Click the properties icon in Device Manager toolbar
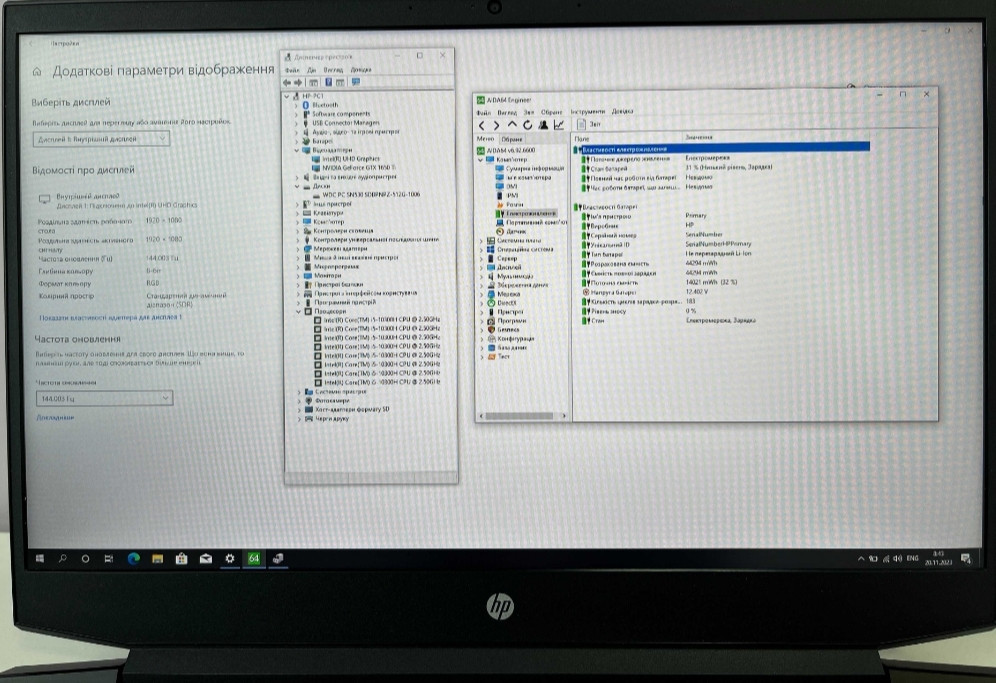This screenshot has width=996, height=683. click(x=313, y=82)
